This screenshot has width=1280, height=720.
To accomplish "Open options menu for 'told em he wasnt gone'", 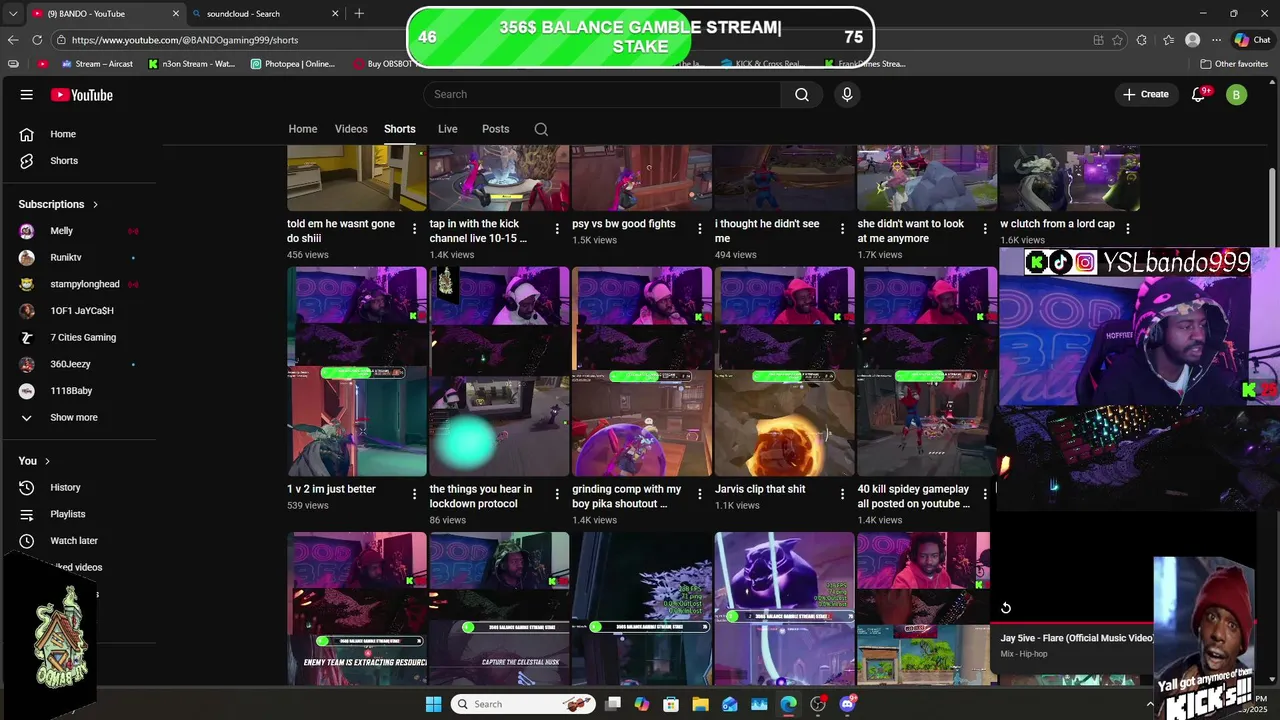I will (414, 230).
